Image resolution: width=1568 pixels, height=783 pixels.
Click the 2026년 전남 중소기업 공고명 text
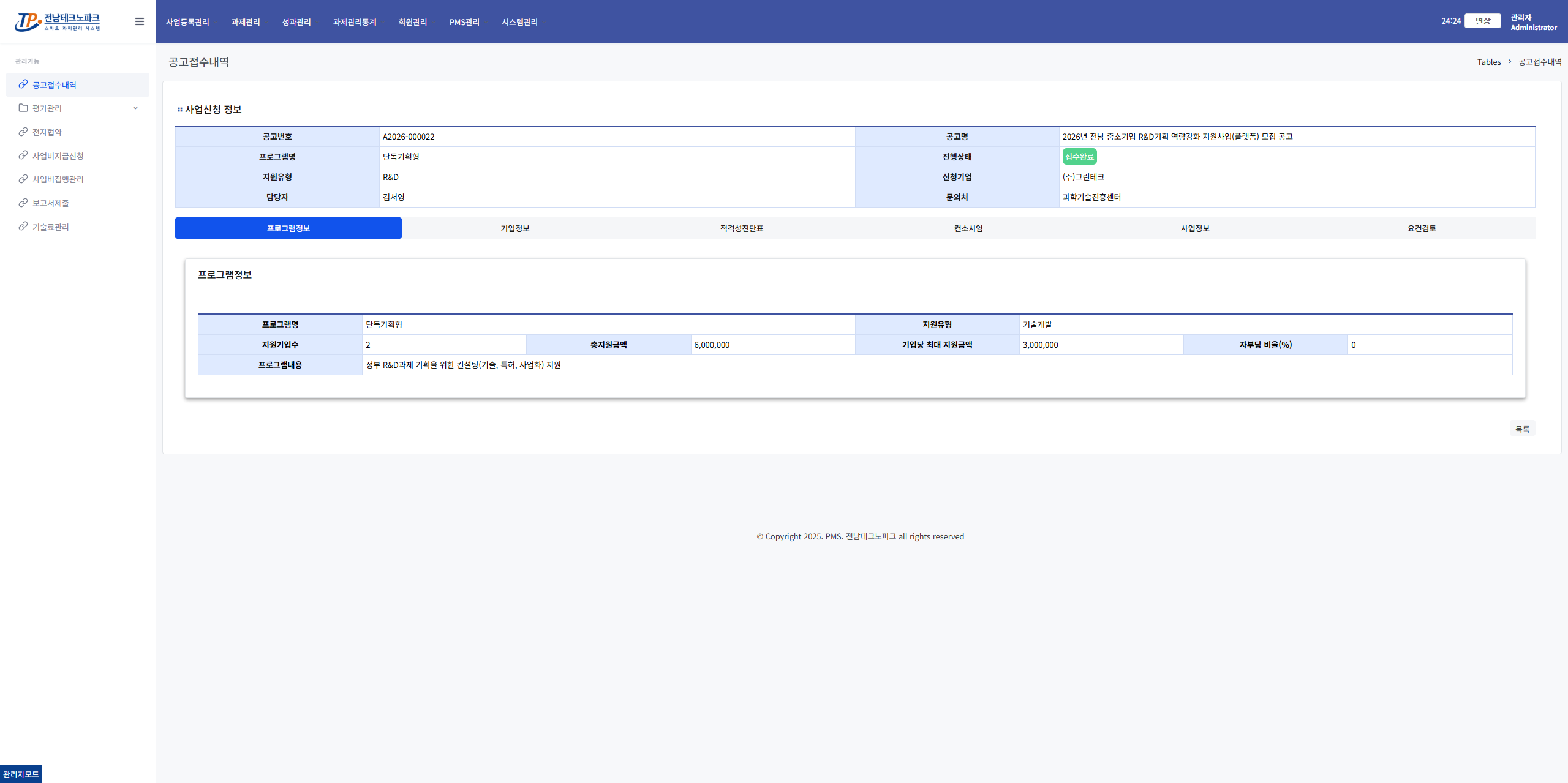1177,137
